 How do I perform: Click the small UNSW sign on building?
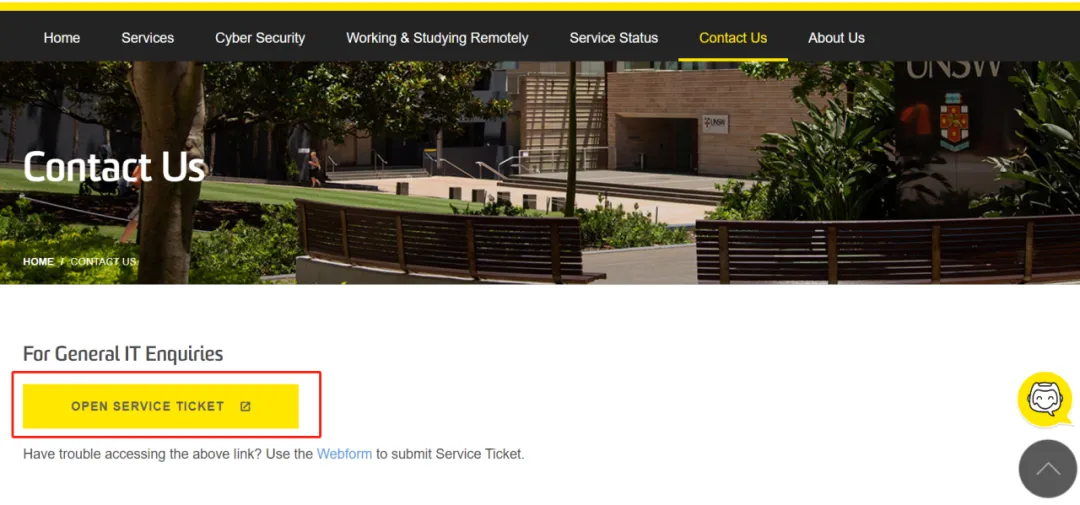point(715,124)
